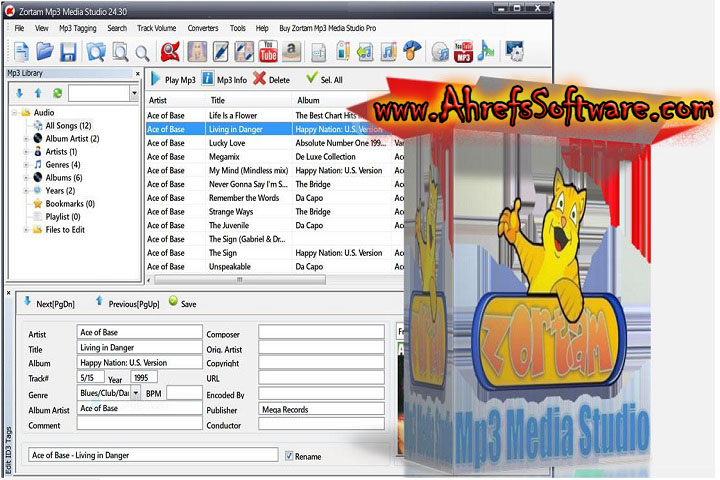
Task: Click the picture with pen icon
Action: tap(244, 51)
